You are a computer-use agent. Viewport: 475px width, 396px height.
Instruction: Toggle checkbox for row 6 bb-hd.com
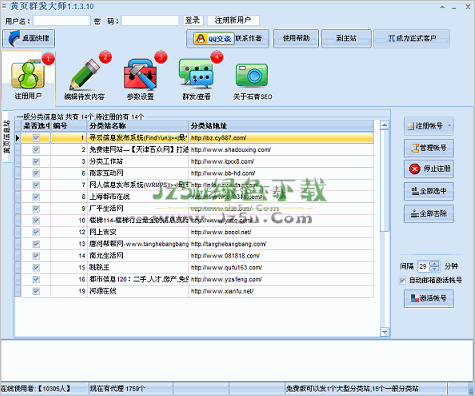coord(36,173)
